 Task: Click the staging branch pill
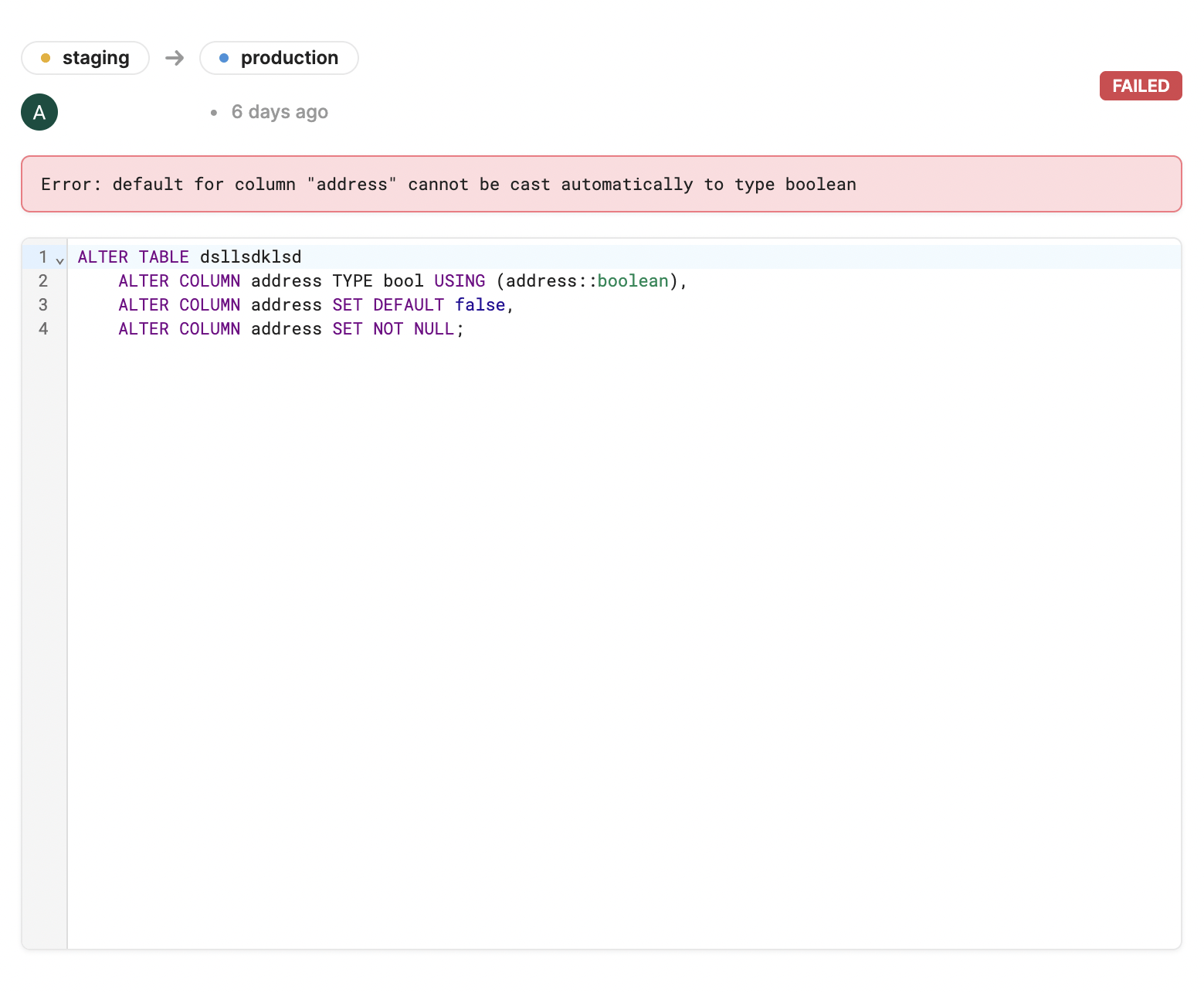pyautogui.click(x=85, y=58)
